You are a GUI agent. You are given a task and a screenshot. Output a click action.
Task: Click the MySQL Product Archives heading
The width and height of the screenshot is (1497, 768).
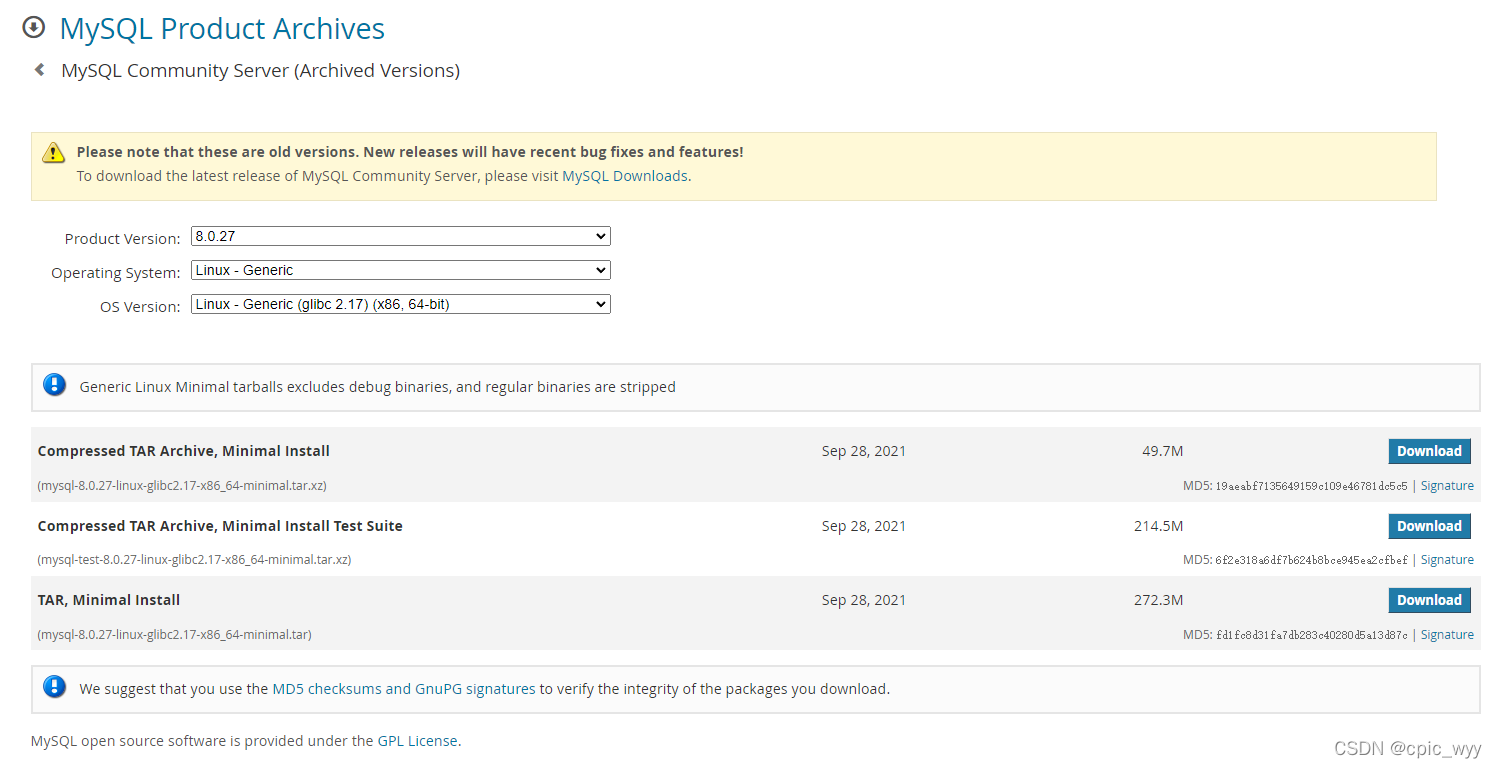click(x=222, y=28)
